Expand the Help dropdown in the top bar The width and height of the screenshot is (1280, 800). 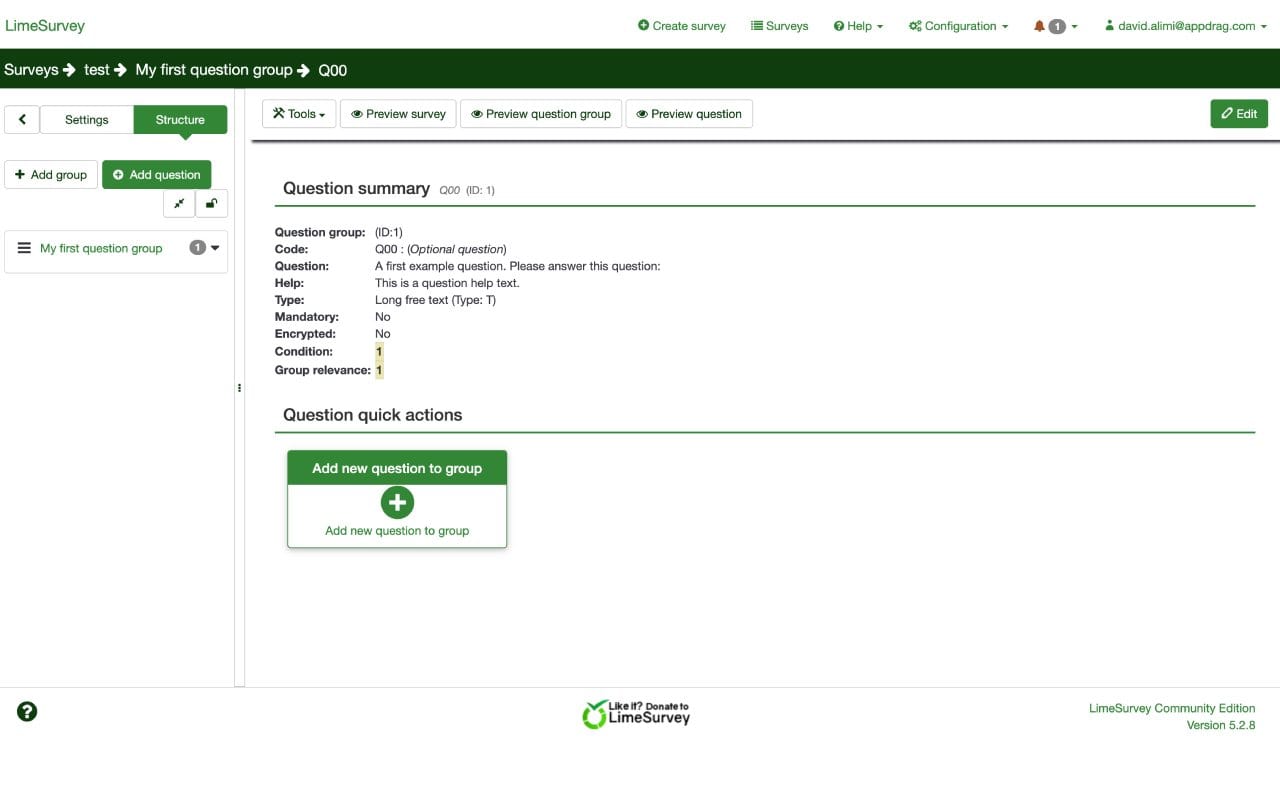click(857, 26)
